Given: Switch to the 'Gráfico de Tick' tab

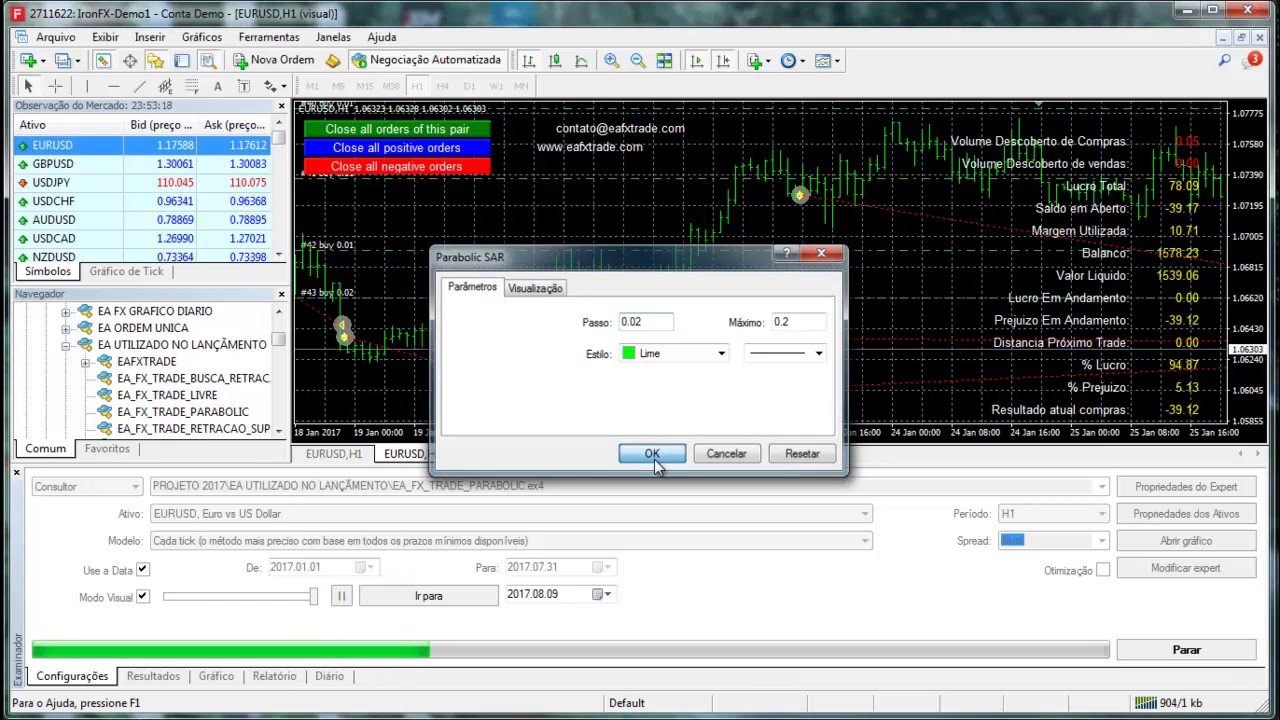Looking at the screenshot, I should coord(126,272).
